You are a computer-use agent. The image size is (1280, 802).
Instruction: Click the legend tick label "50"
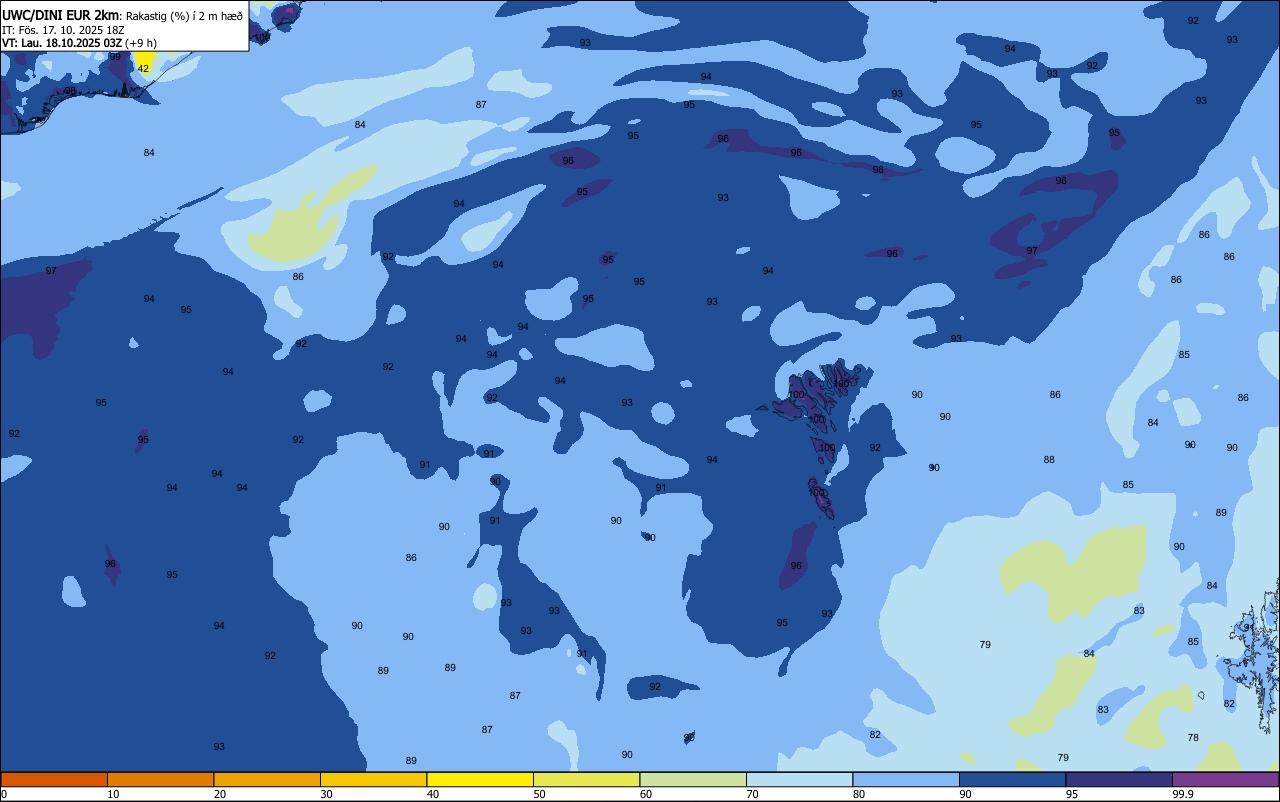pos(539,794)
